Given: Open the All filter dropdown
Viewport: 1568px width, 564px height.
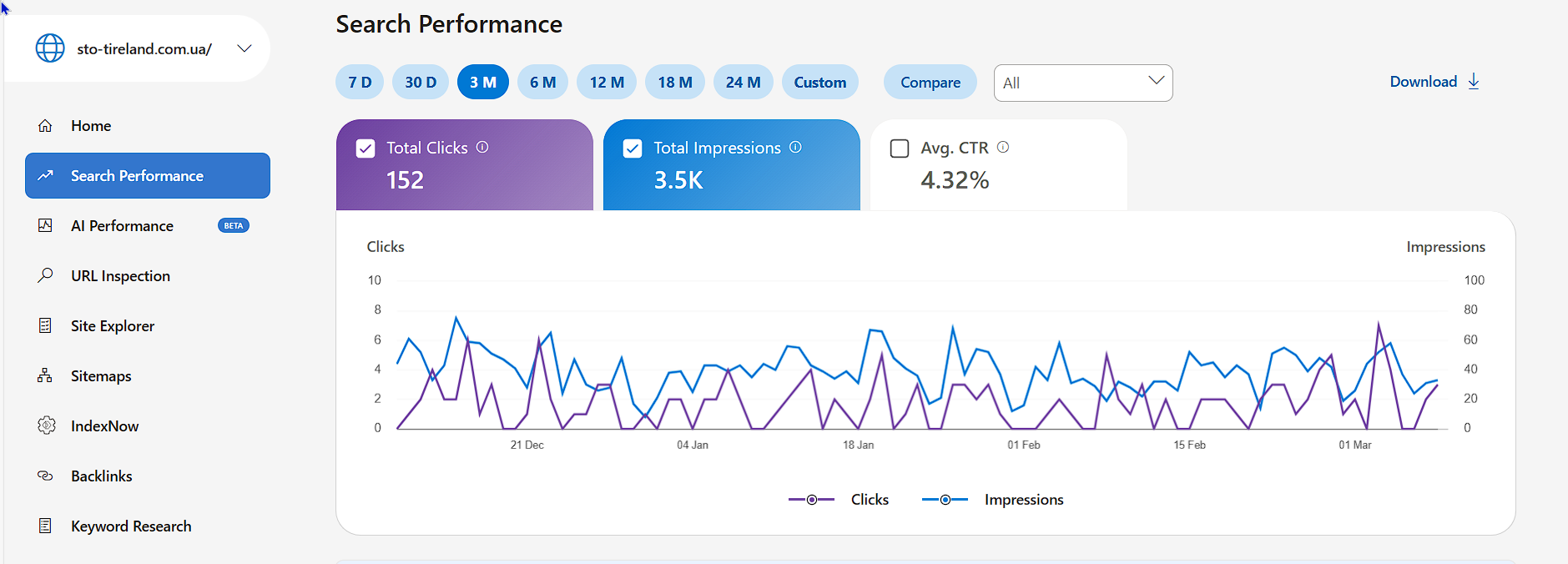Looking at the screenshot, I should click(x=1082, y=83).
